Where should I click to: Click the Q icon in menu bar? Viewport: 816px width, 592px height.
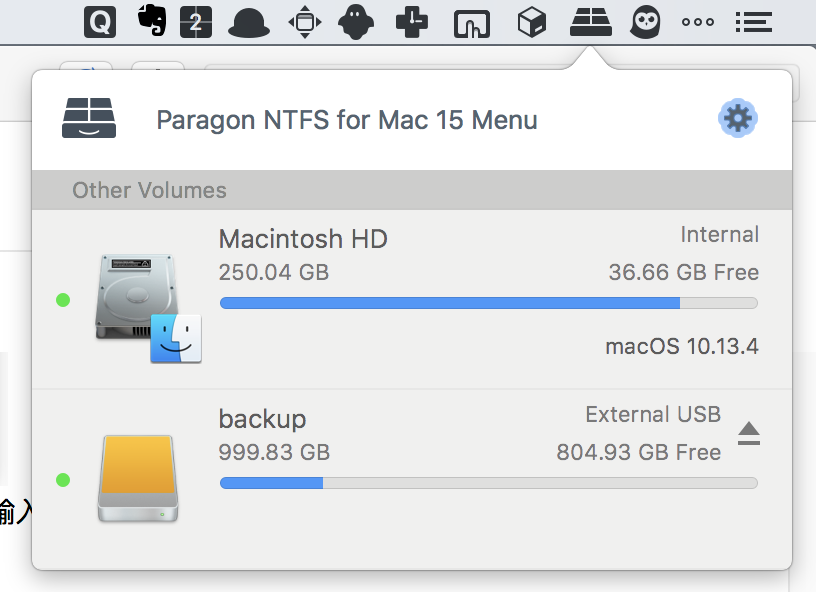[x=99, y=21]
